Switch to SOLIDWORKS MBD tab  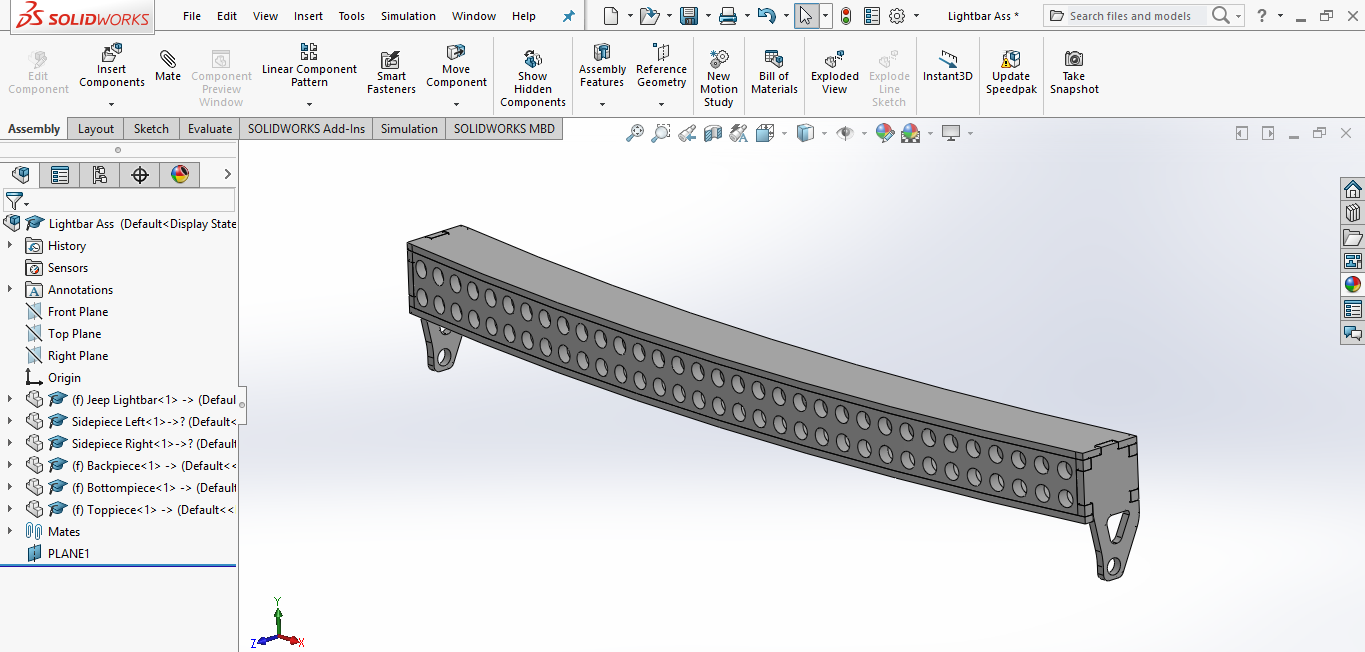pyautogui.click(x=504, y=128)
